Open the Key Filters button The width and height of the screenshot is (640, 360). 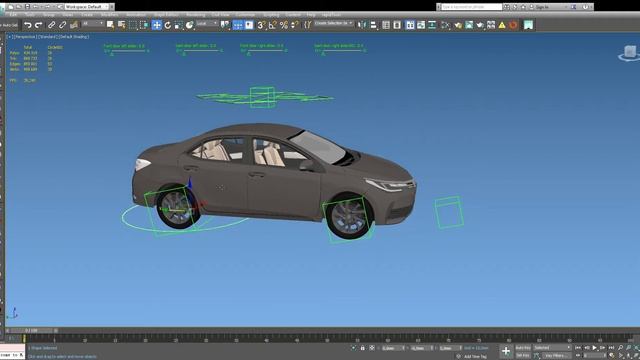tap(556, 356)
